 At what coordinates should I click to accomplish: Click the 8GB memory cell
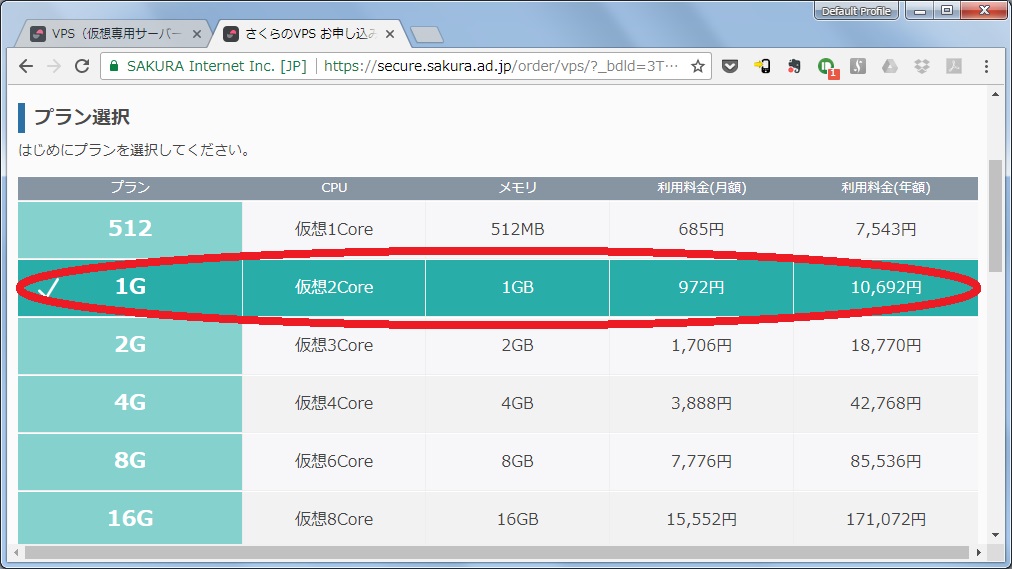coord(518,461)
